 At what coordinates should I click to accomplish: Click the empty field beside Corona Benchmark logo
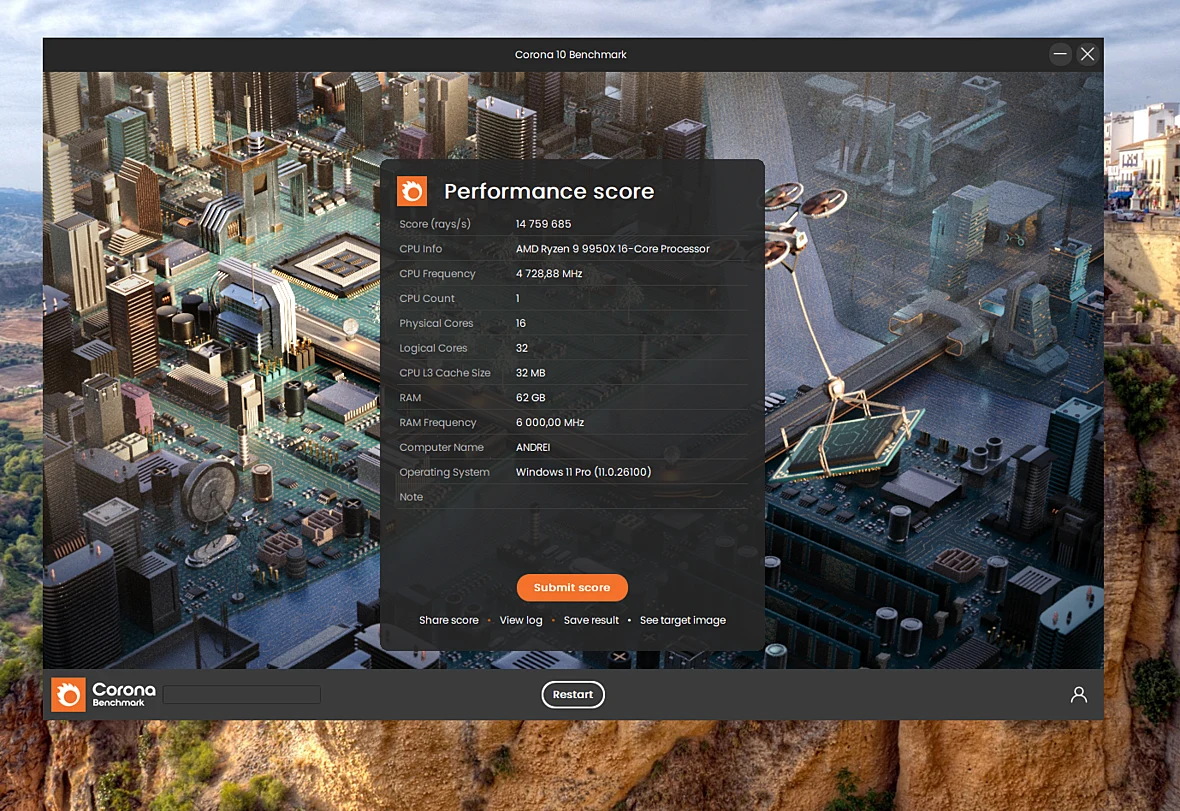(x=242, y=694)
